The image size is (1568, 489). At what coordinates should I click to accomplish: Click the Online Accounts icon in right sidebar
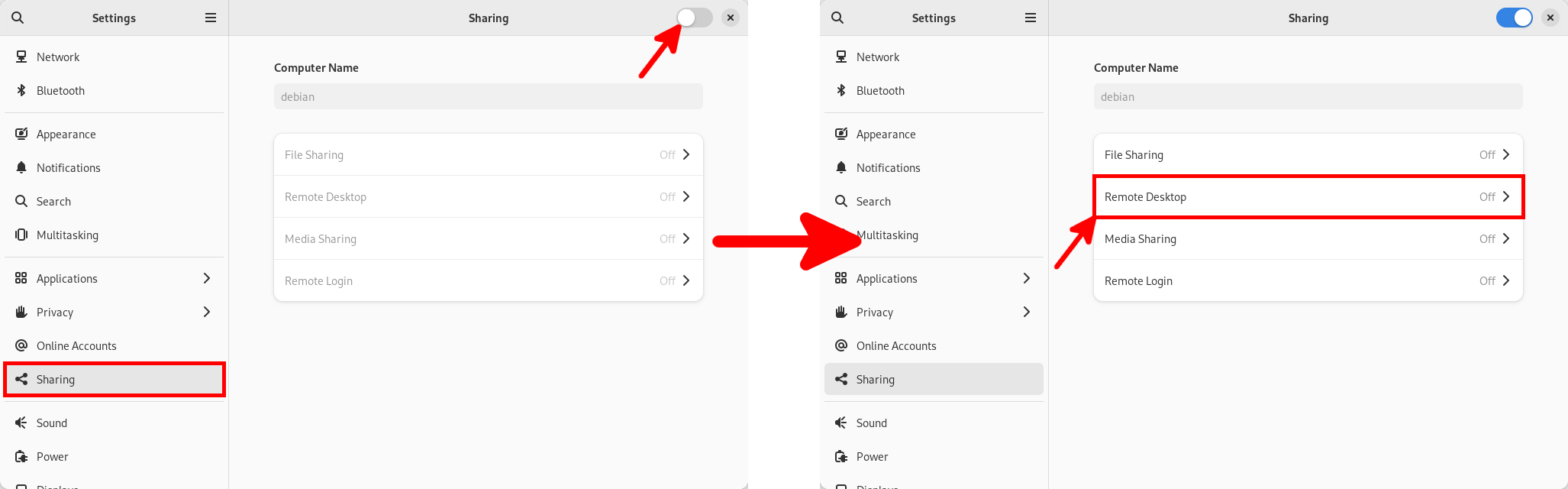coord(841,345)
